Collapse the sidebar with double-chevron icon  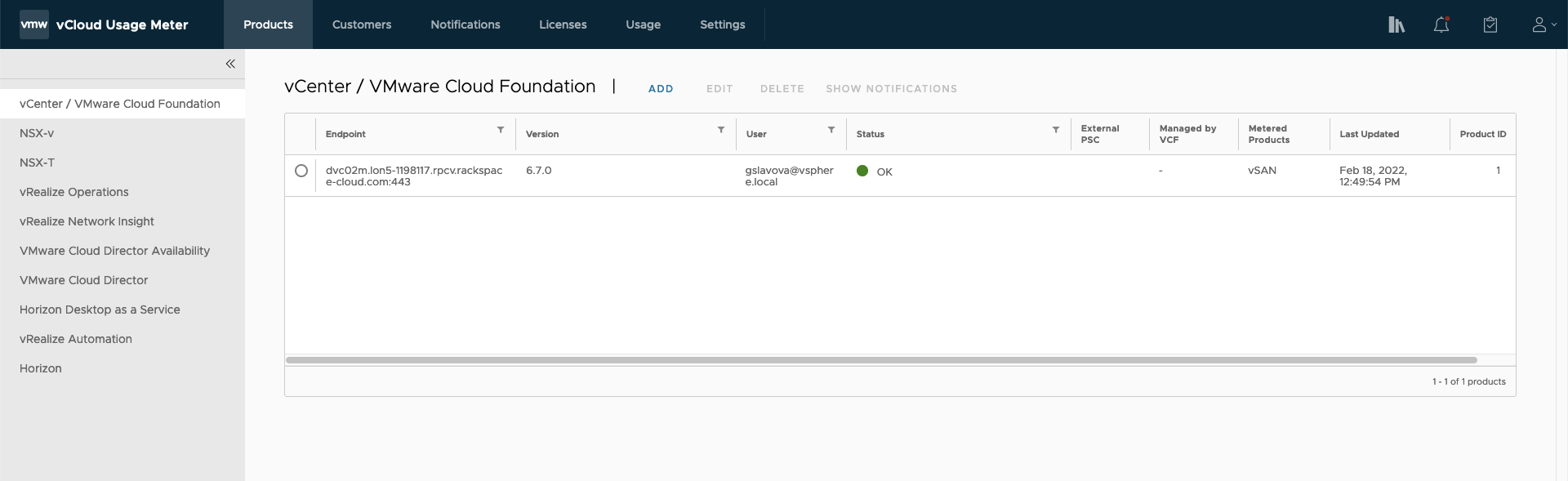point(230,64)
